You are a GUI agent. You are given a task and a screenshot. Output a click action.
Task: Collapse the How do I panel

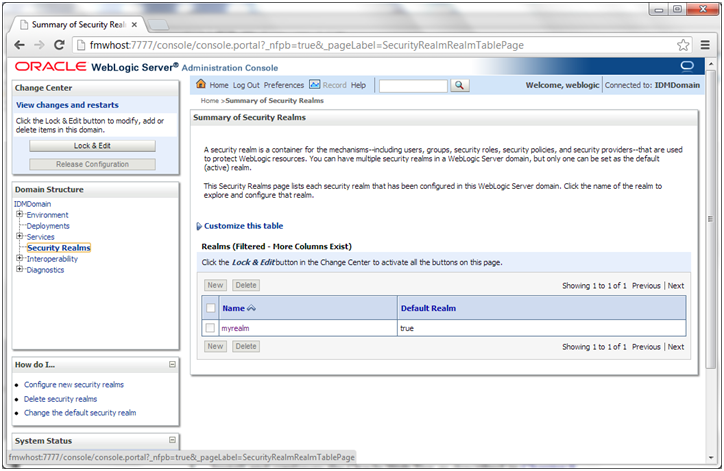click(172, 364)
